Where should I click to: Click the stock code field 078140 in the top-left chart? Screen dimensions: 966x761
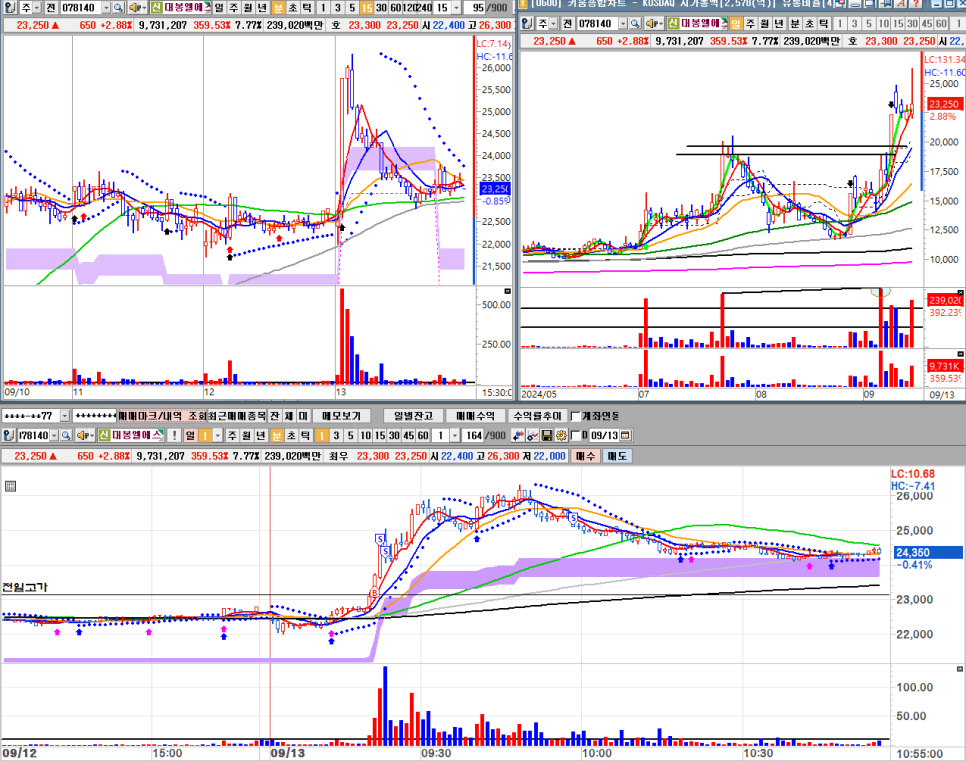tap(80, 8)
